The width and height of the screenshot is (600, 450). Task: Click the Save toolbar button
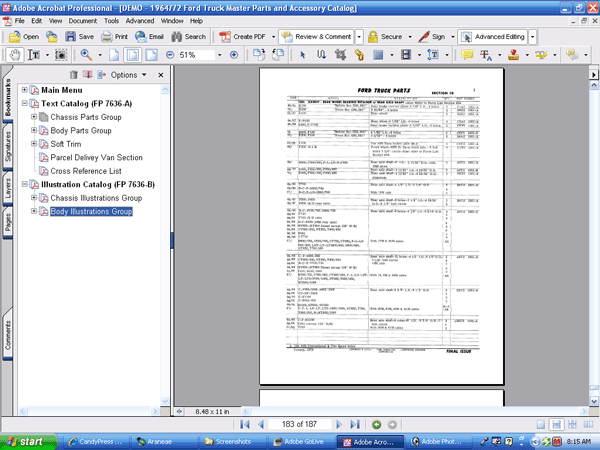80,37
